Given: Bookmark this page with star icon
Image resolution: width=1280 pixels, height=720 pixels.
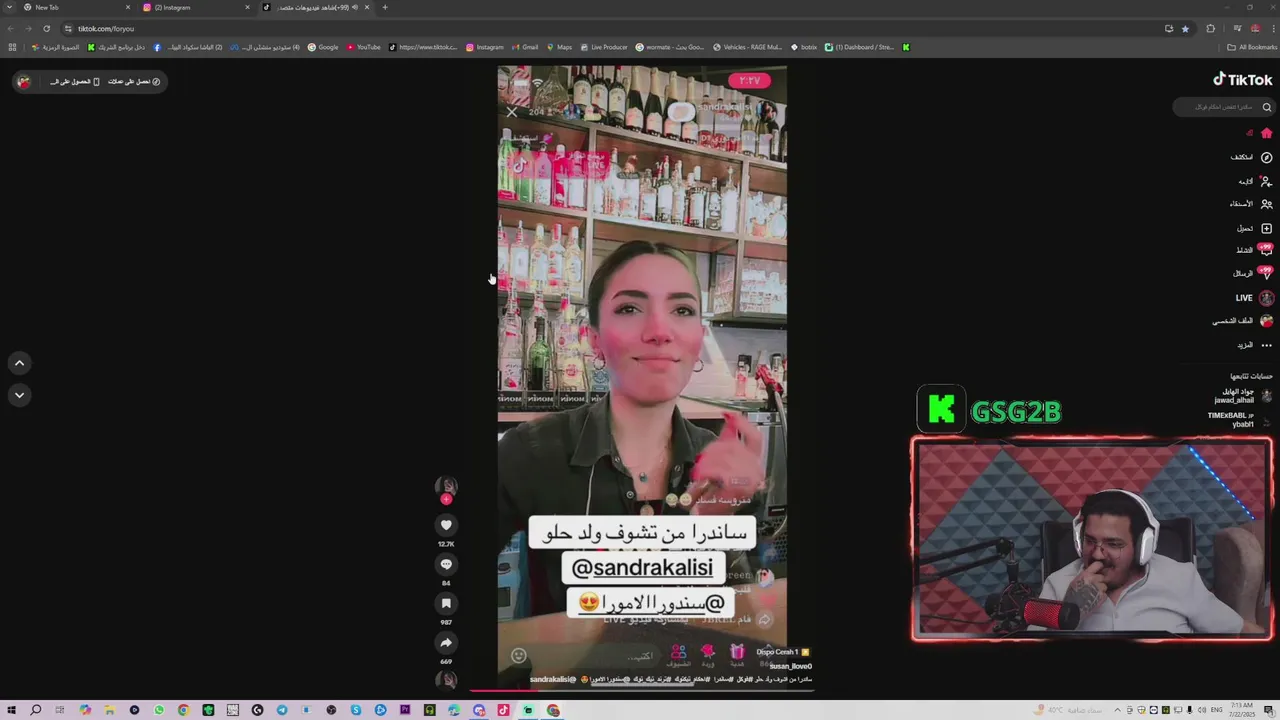Looking at the screenshot, I should click(1185, 29).
